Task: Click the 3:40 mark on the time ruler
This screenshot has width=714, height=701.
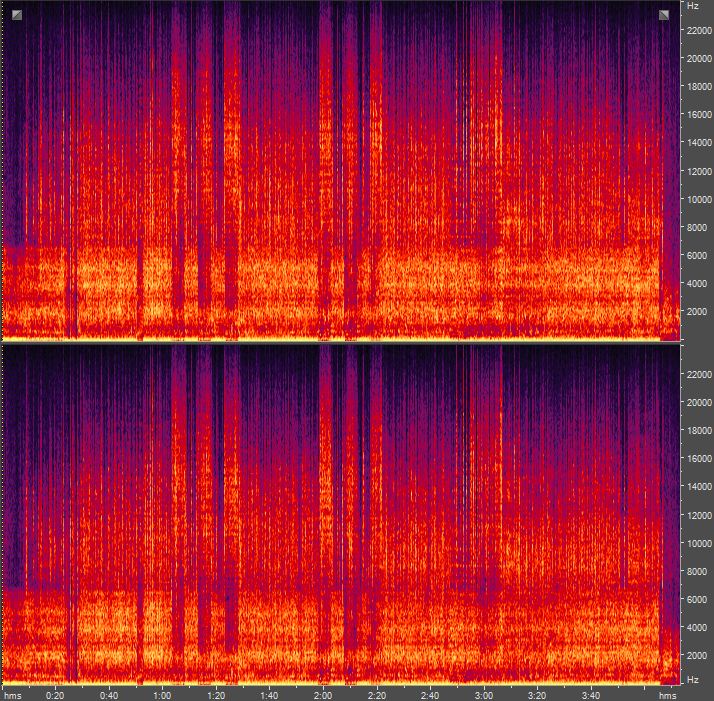Action: [591, 696]
